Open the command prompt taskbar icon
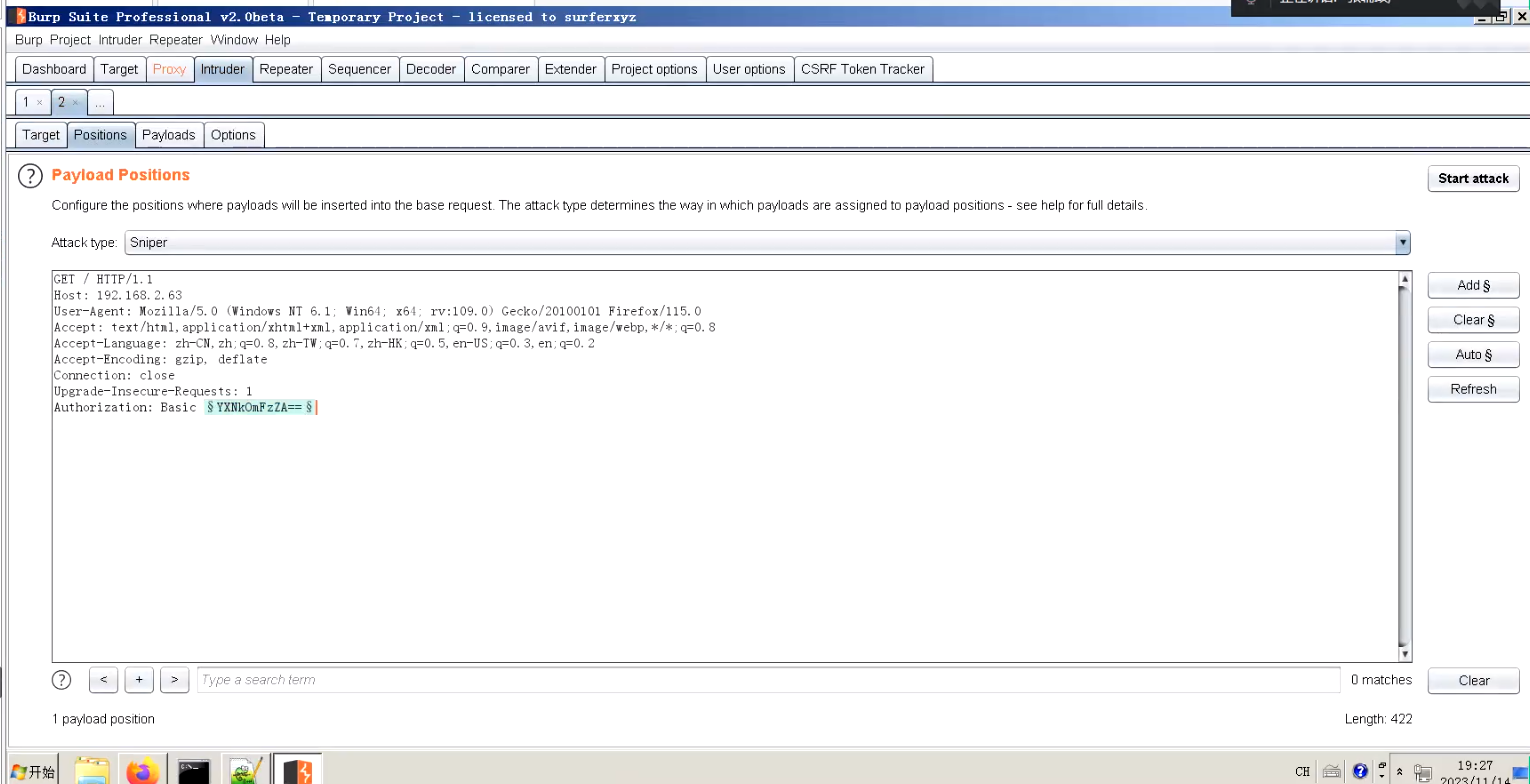The height and width of the screenshot is (784, 1530). point(194,770)
